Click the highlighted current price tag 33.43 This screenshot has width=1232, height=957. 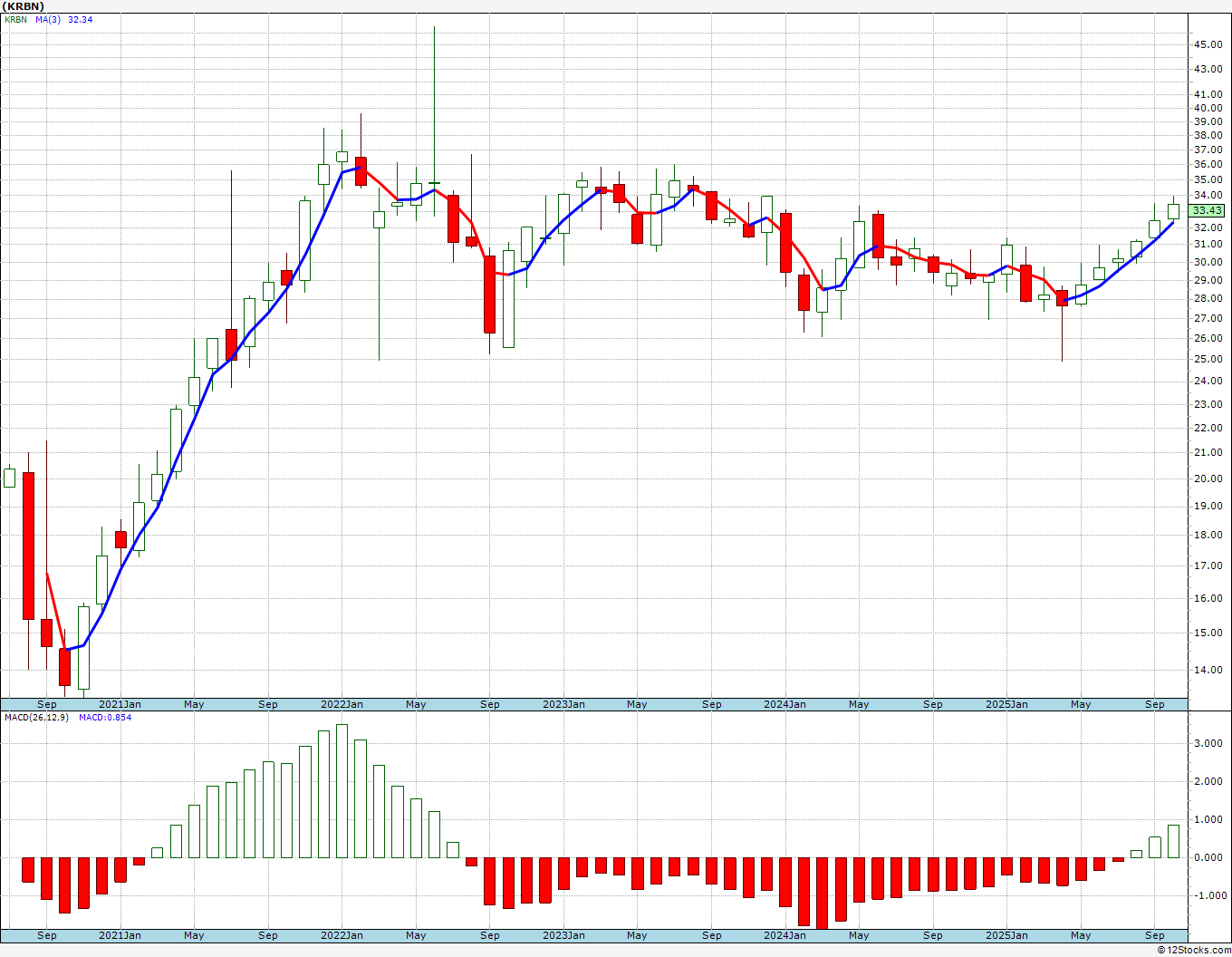(1208, 210)
